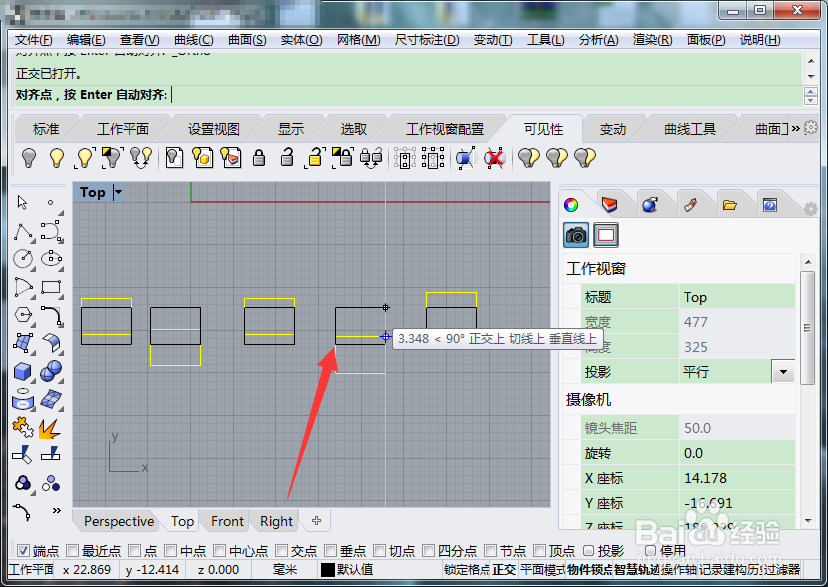Image resolution: width=828 pixels, height=587 pixels.
Task: Click the black layer color swatch
Action: click(x=328, y=570)
